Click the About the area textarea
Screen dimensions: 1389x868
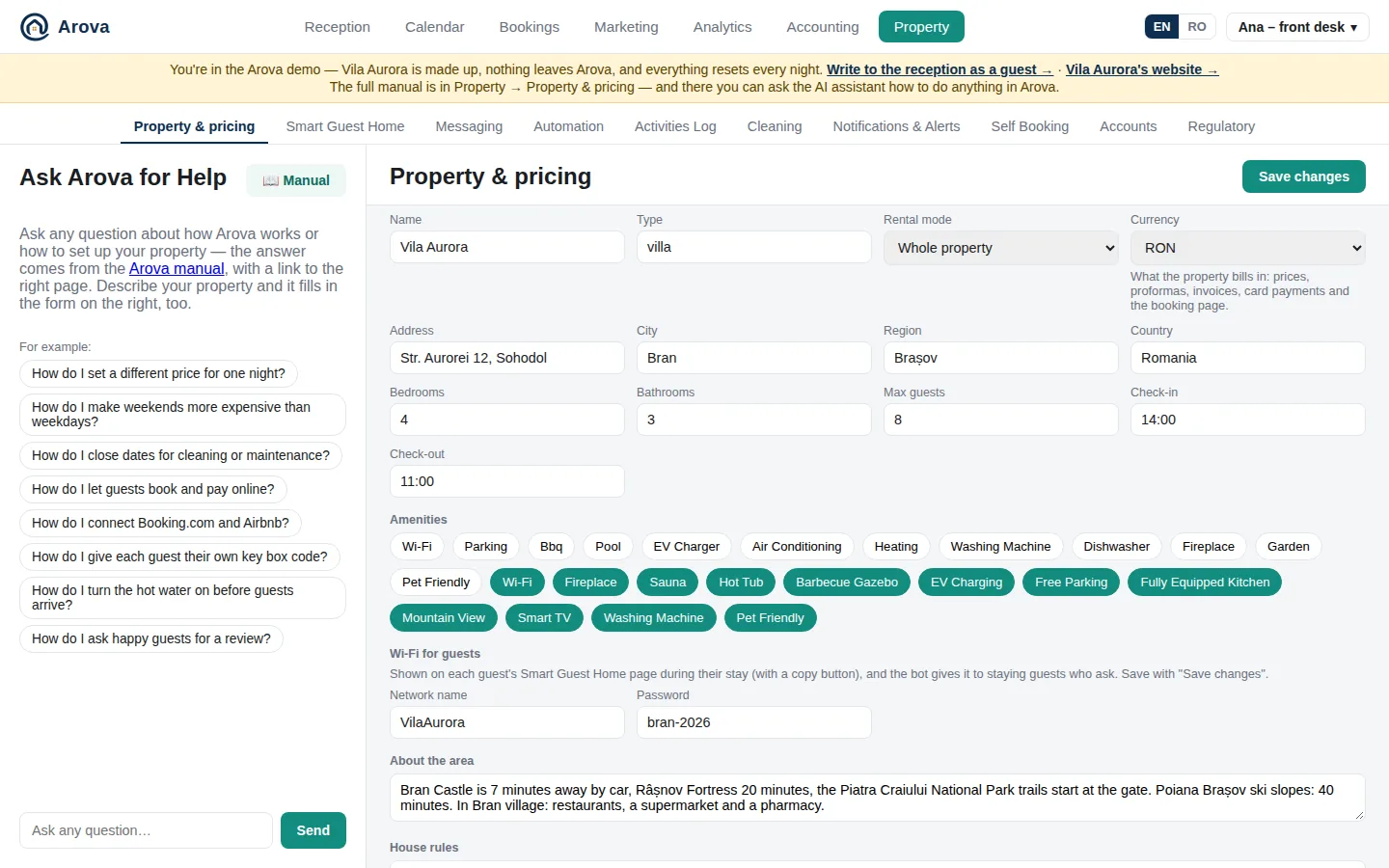(878, 798)
